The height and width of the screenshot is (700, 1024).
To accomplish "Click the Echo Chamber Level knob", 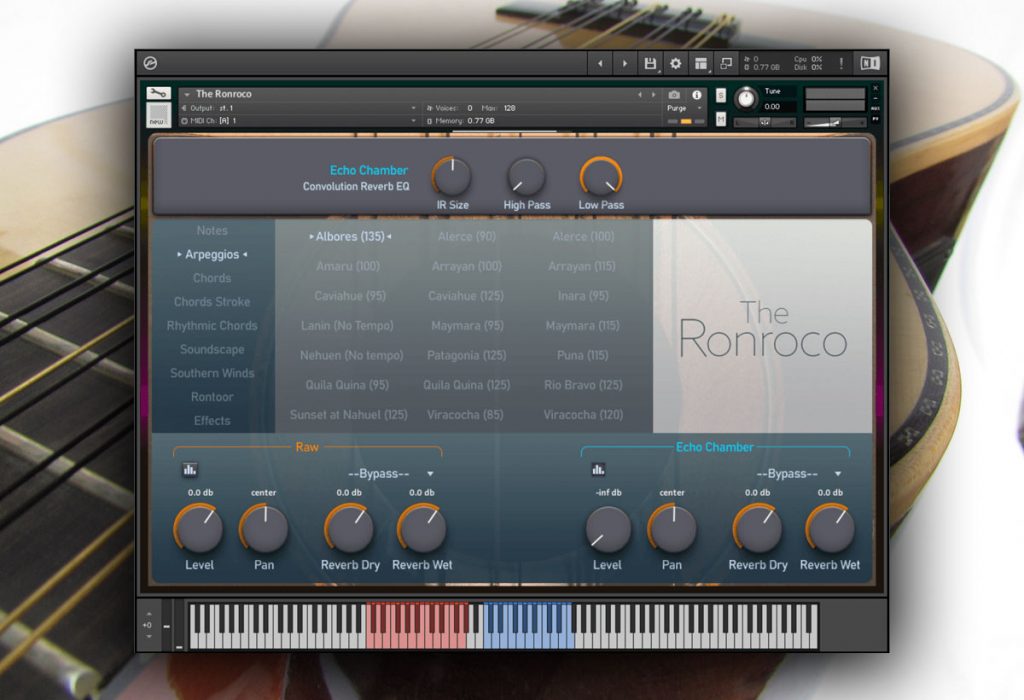I will coord(607,528).
